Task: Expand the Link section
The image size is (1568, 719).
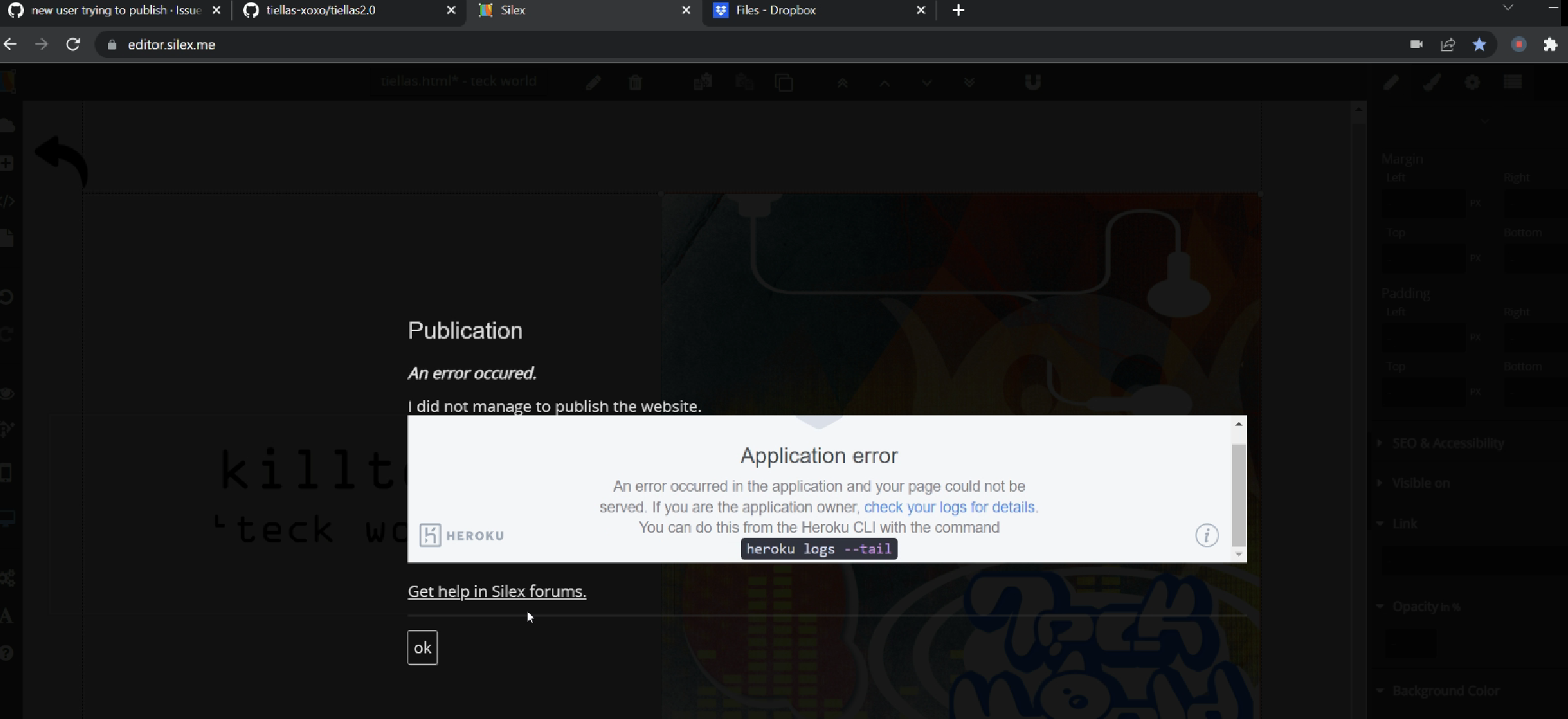Action: pos(1406,523)
